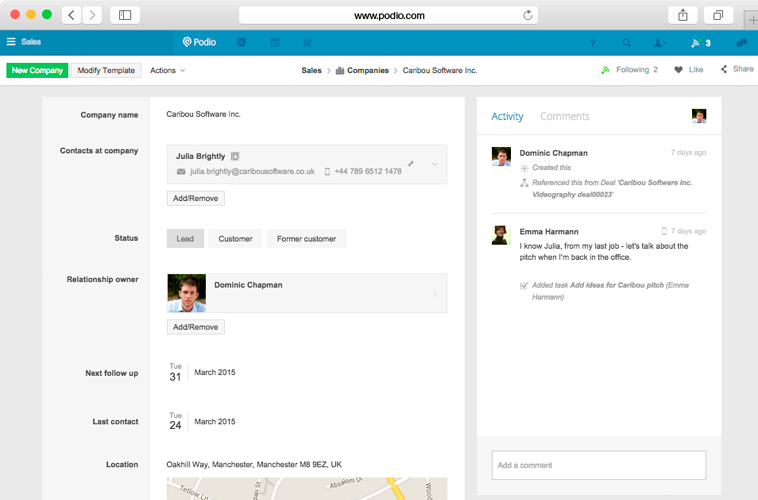Click the help question mark icon
Image resolution: width=758 pixels, height=500 pixels.
[x=593, y=43]
